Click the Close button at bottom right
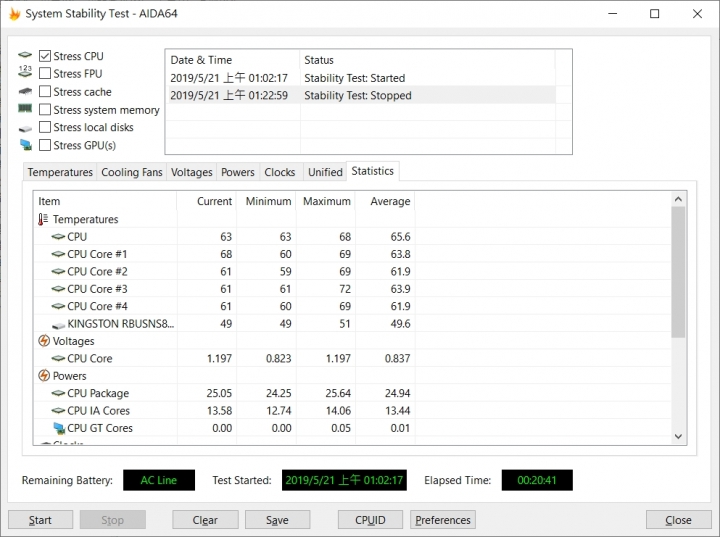This screenshot has width=720, height=537. (679, 520)
